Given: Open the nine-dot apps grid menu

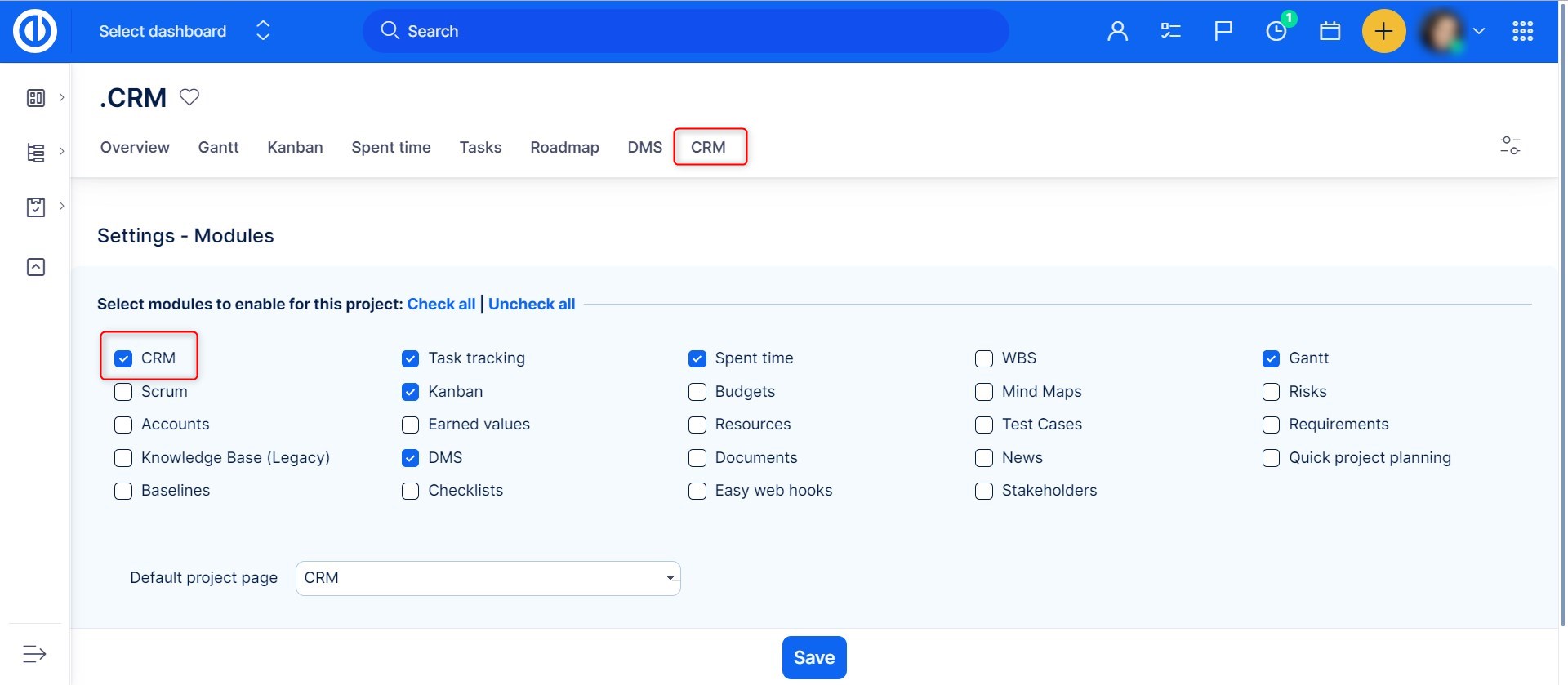Looking at the screenshot, I should click(x=1522, y=31).
